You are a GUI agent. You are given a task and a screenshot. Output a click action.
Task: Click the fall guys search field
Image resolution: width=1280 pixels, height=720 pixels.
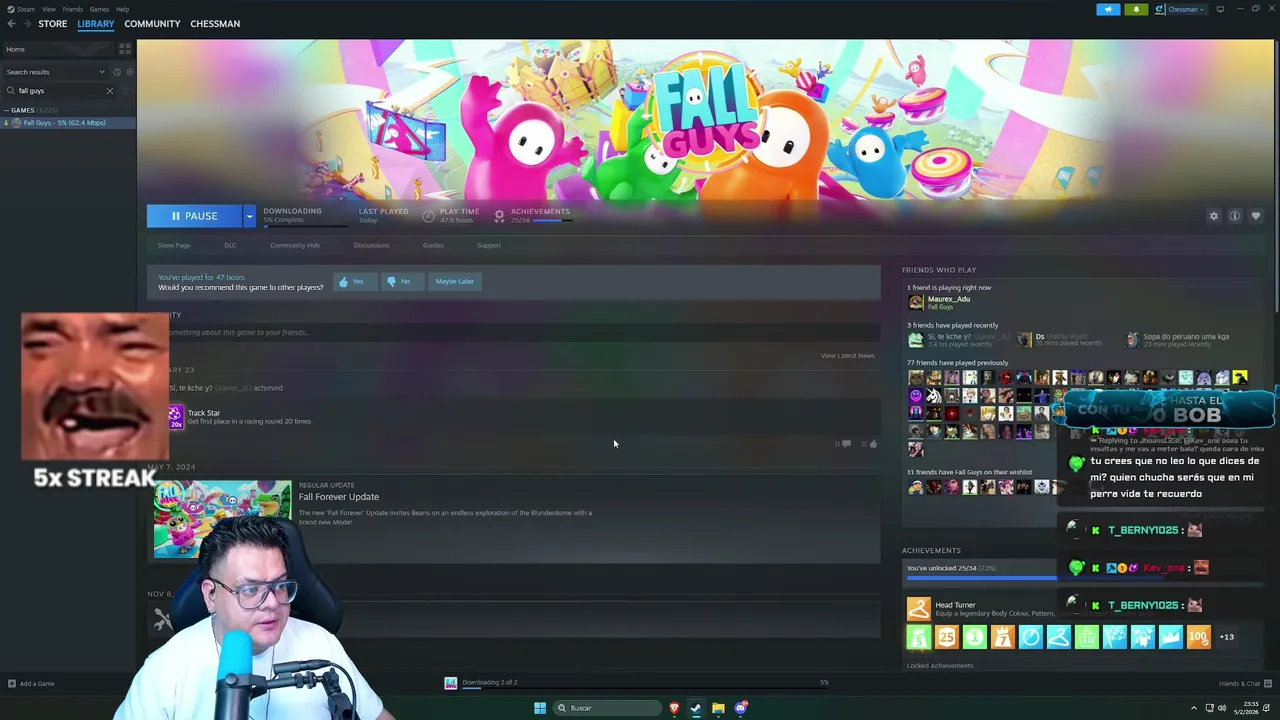tap(60, 90)
